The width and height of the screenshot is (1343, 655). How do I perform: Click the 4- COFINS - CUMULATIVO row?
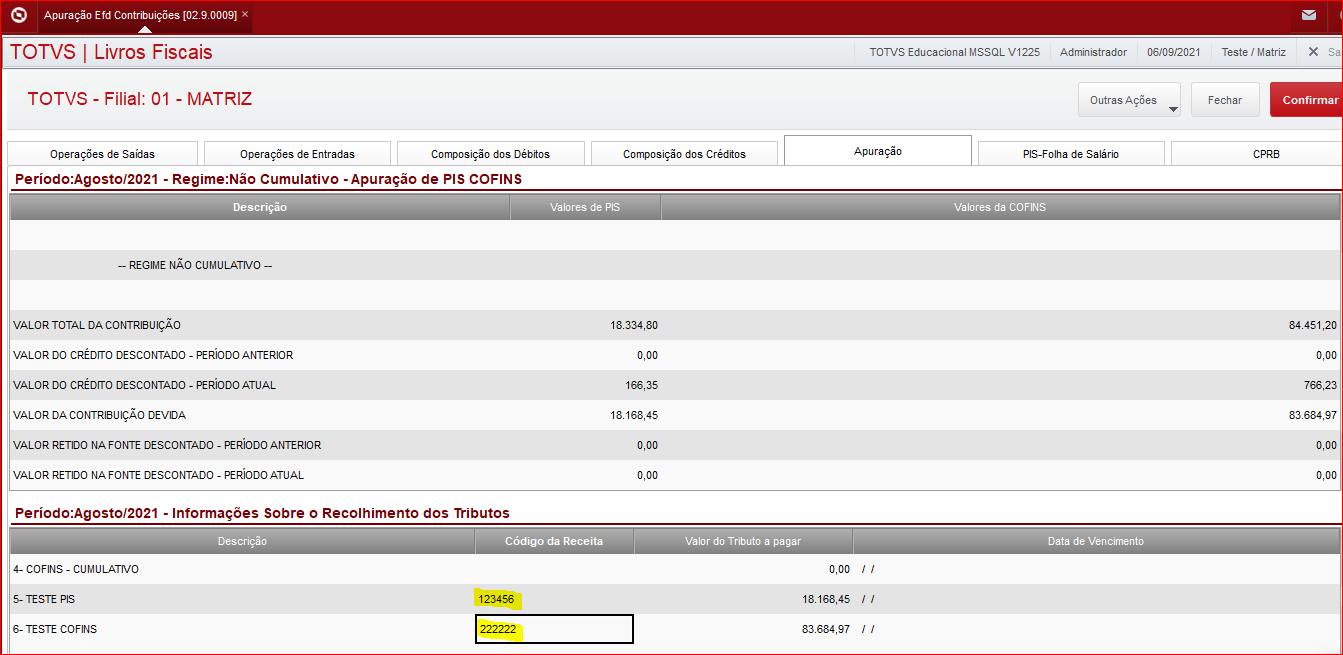[675, 569]
